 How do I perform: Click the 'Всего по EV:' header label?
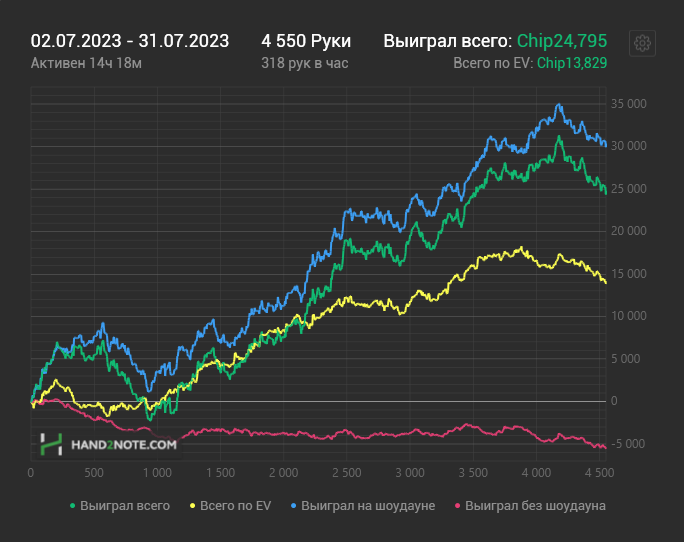coord(493,63)
